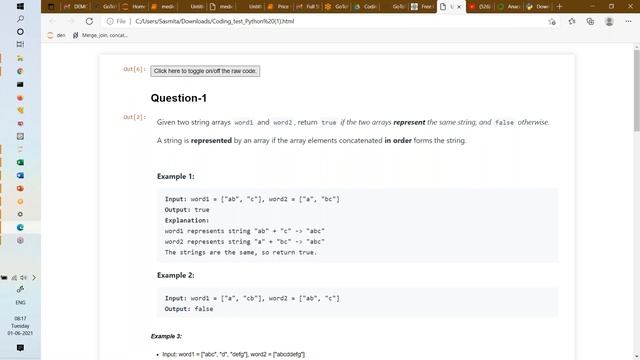
Task: Click 'Output: true' in Example 1
Action: click(187, 210)
